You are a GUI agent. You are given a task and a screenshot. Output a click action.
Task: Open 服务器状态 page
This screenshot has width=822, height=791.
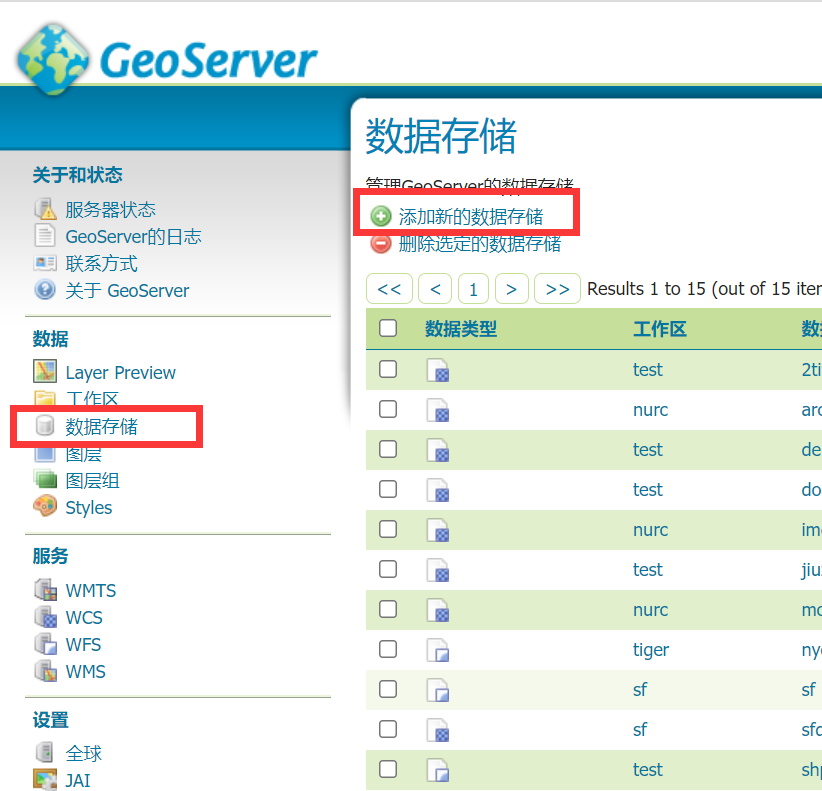(110, 210)
